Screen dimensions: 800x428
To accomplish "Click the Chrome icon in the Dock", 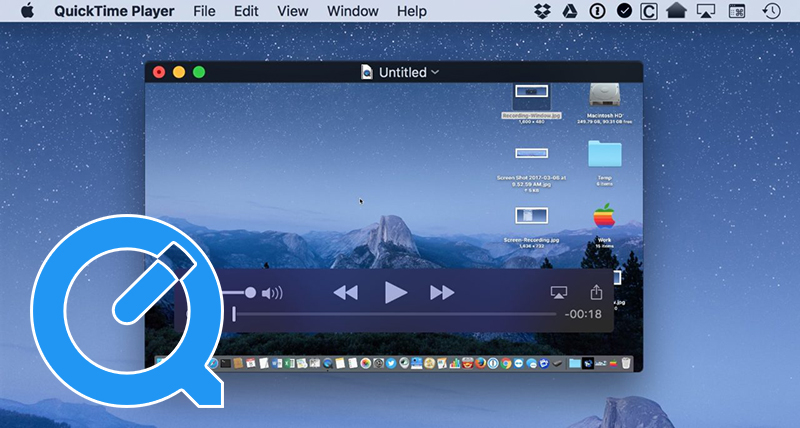I will point(506,363).
